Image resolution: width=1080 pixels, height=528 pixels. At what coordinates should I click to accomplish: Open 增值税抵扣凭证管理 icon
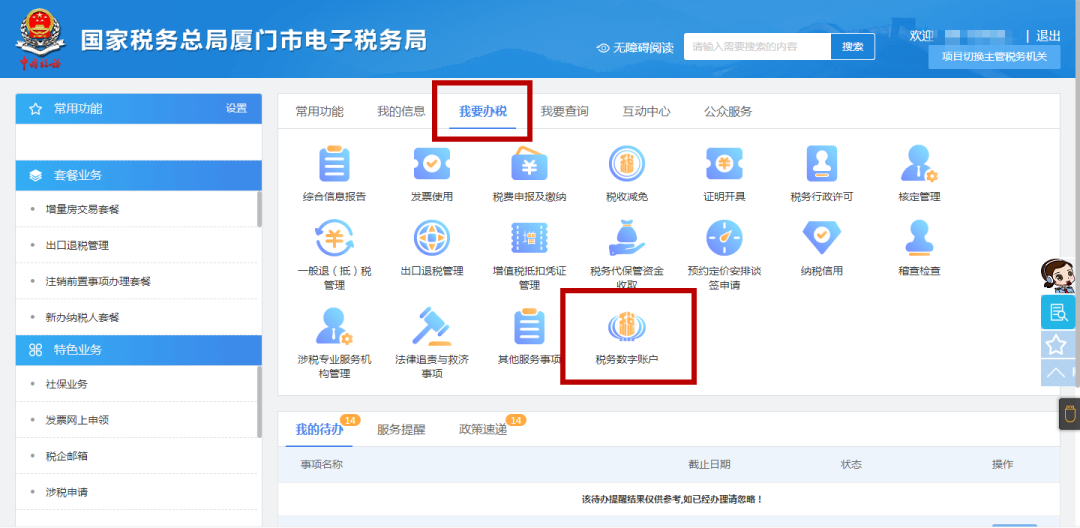(529, 238)
